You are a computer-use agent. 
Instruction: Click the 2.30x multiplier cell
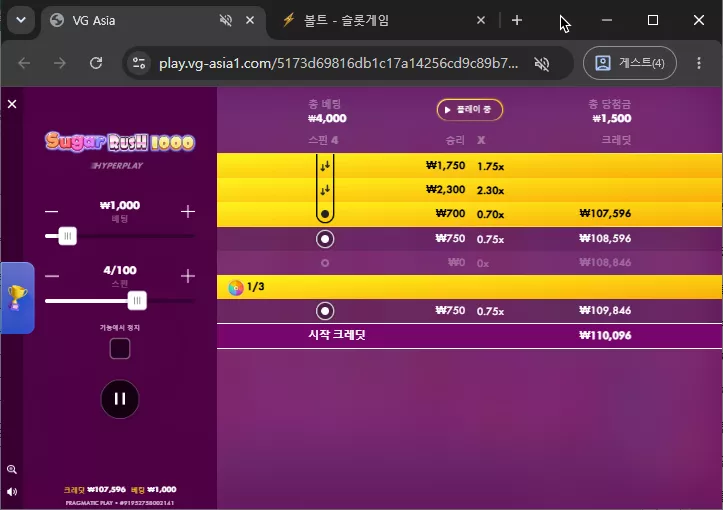[x=490, y=190]
